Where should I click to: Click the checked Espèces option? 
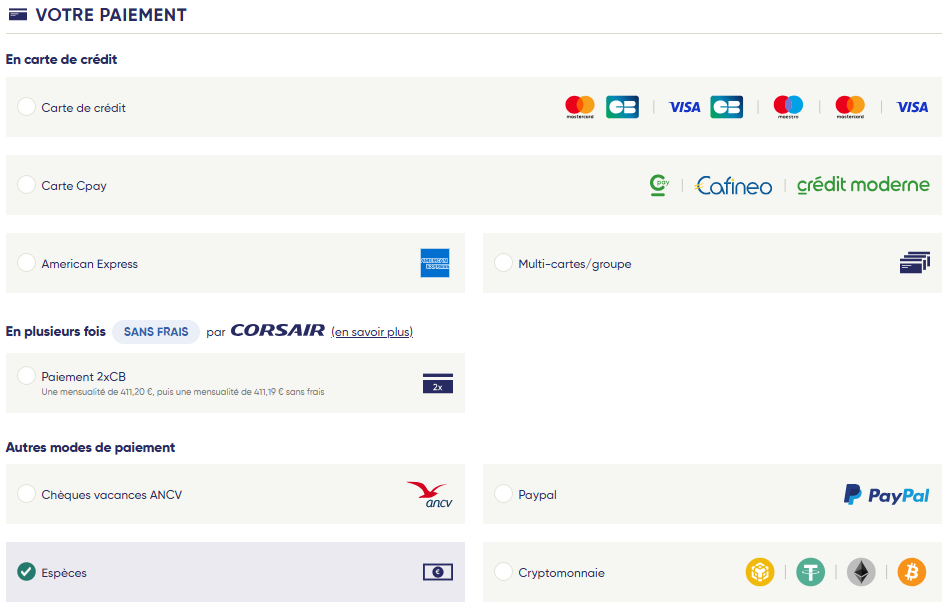(x=27, y=572)
